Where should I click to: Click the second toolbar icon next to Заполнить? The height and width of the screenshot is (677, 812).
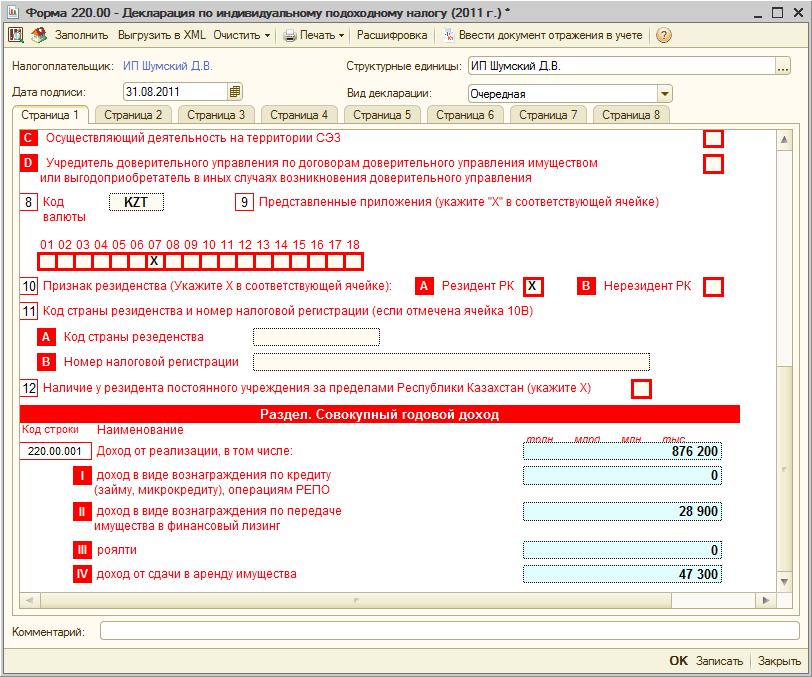[38, 35]
